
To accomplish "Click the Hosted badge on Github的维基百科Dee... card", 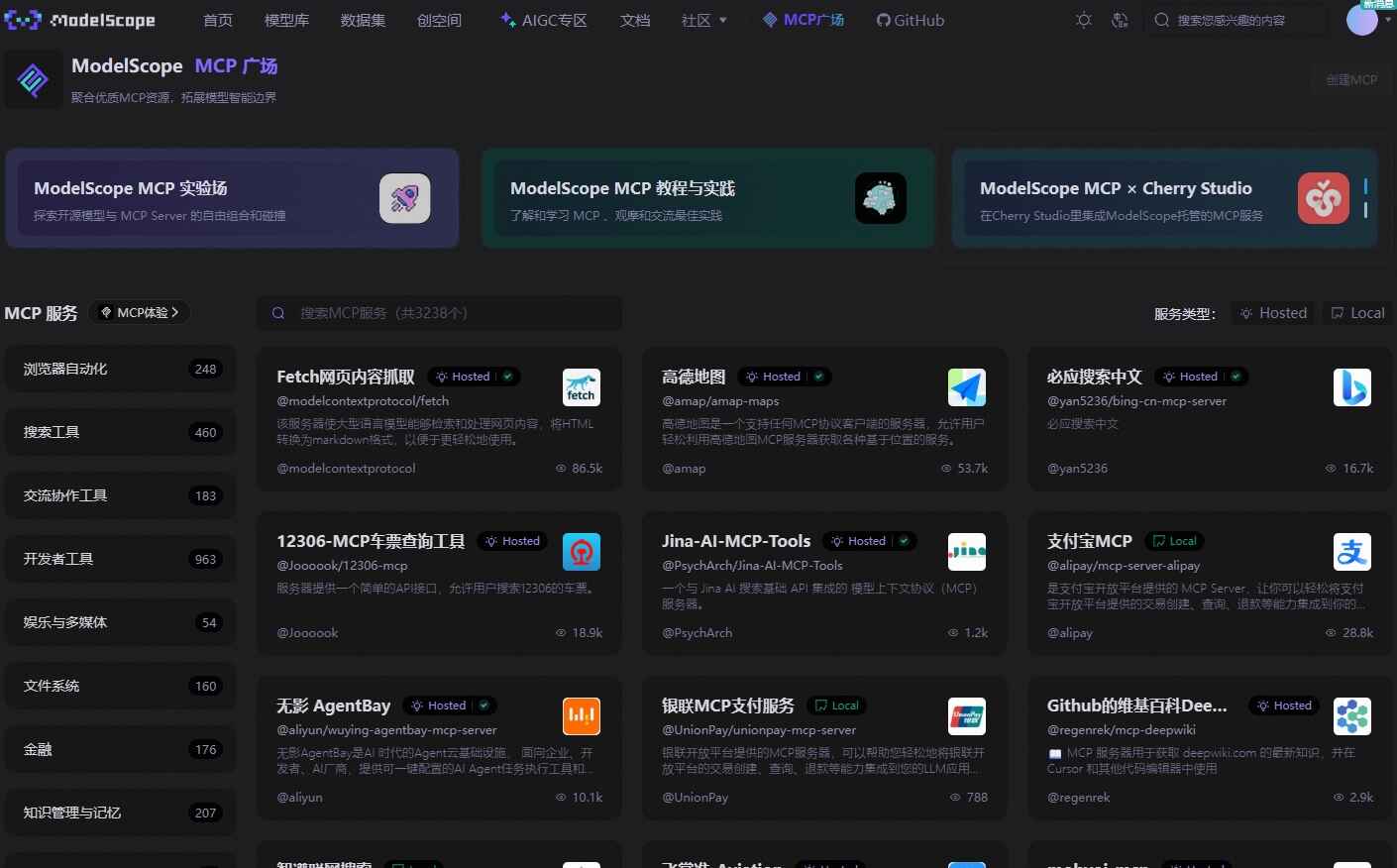I will click(1284, 705).
